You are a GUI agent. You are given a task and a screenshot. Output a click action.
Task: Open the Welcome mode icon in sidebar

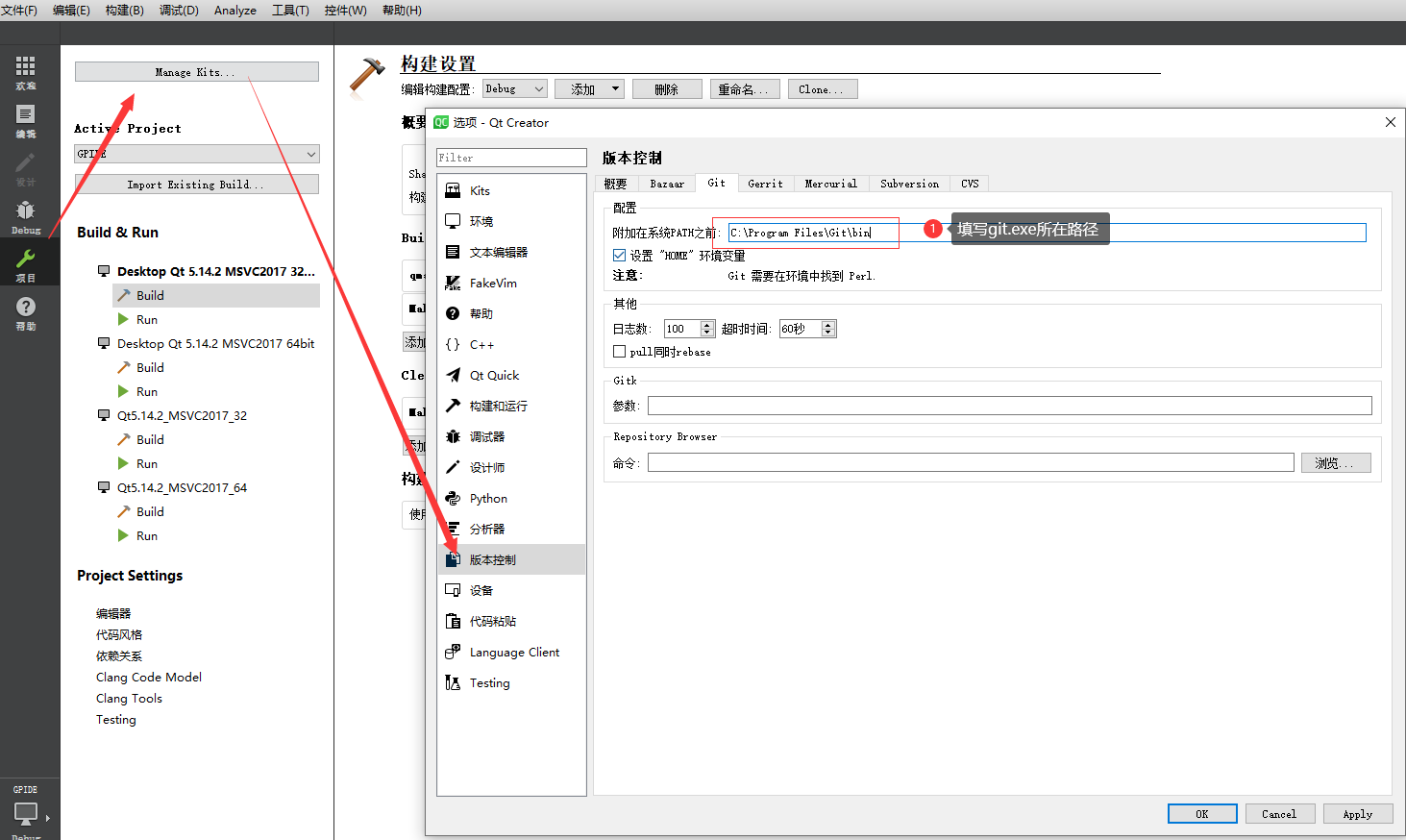(x=26, y=72)
